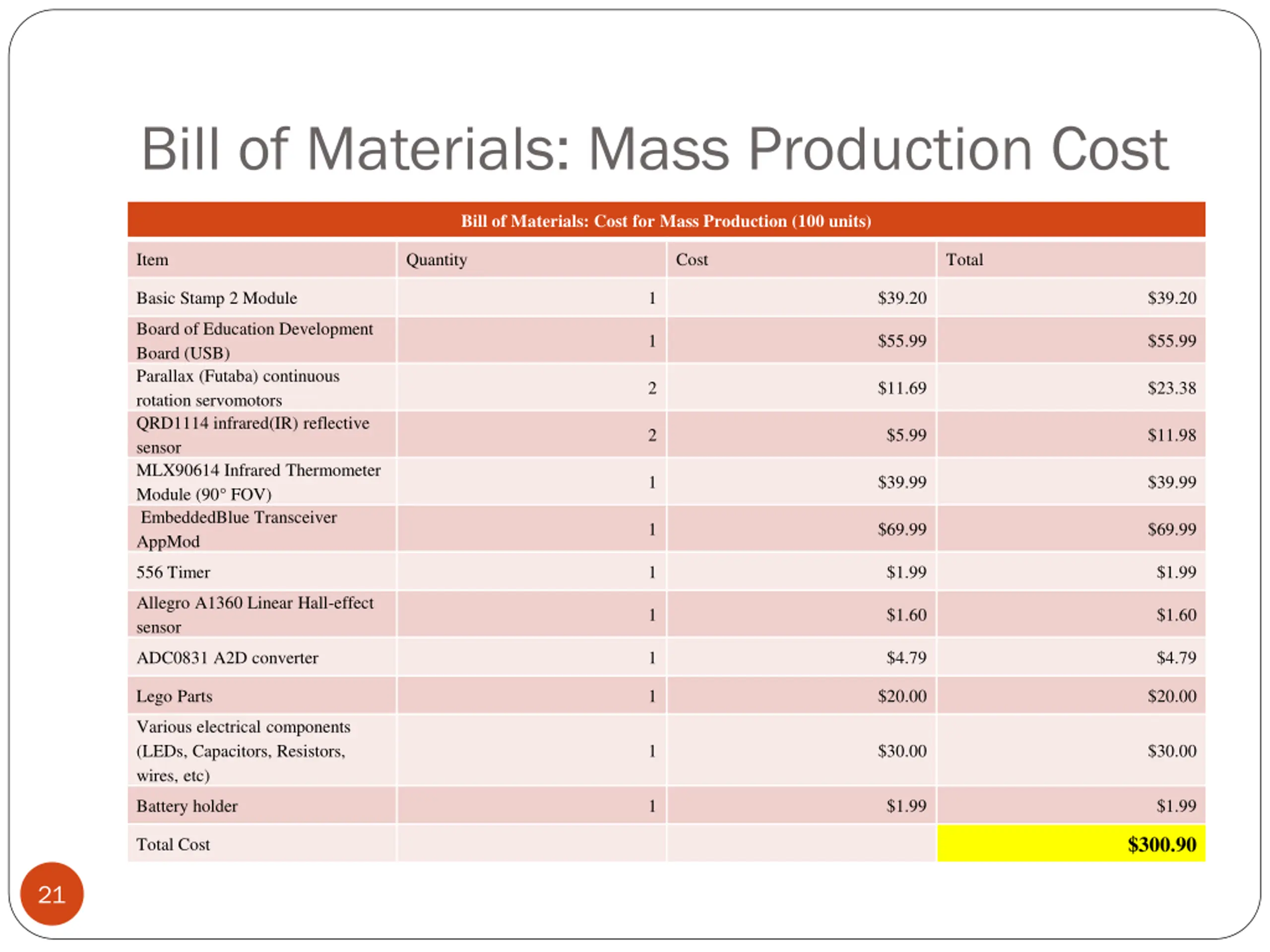The image size is (1270, 952).
Task: Select the Quantity column header
Action: (x=532, y=259)
